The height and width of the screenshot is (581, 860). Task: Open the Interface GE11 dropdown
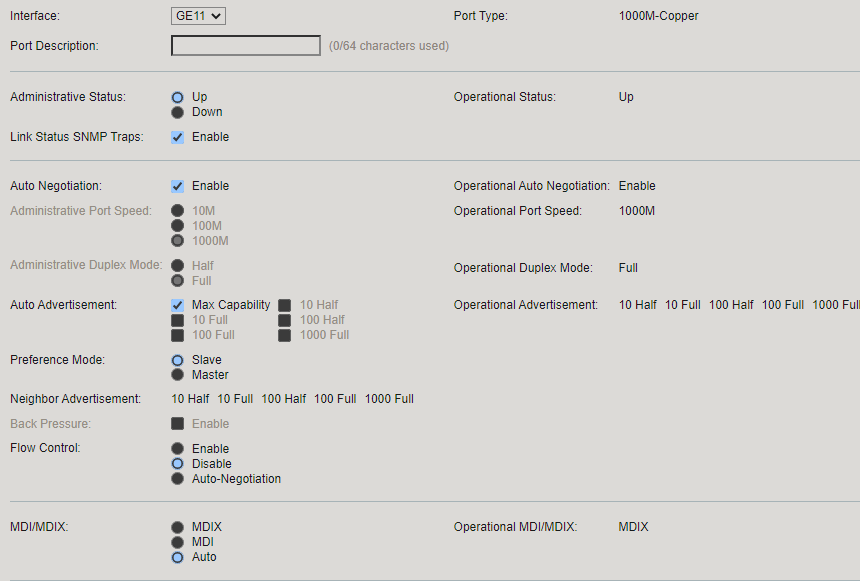[x=198, y=16]
